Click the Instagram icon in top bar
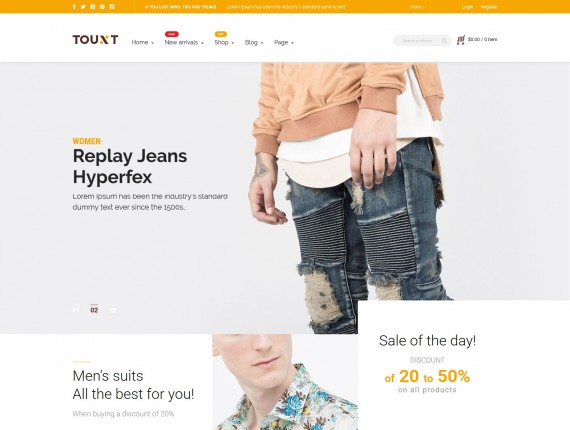Screen dimensions: 570x430 [112, 7]
